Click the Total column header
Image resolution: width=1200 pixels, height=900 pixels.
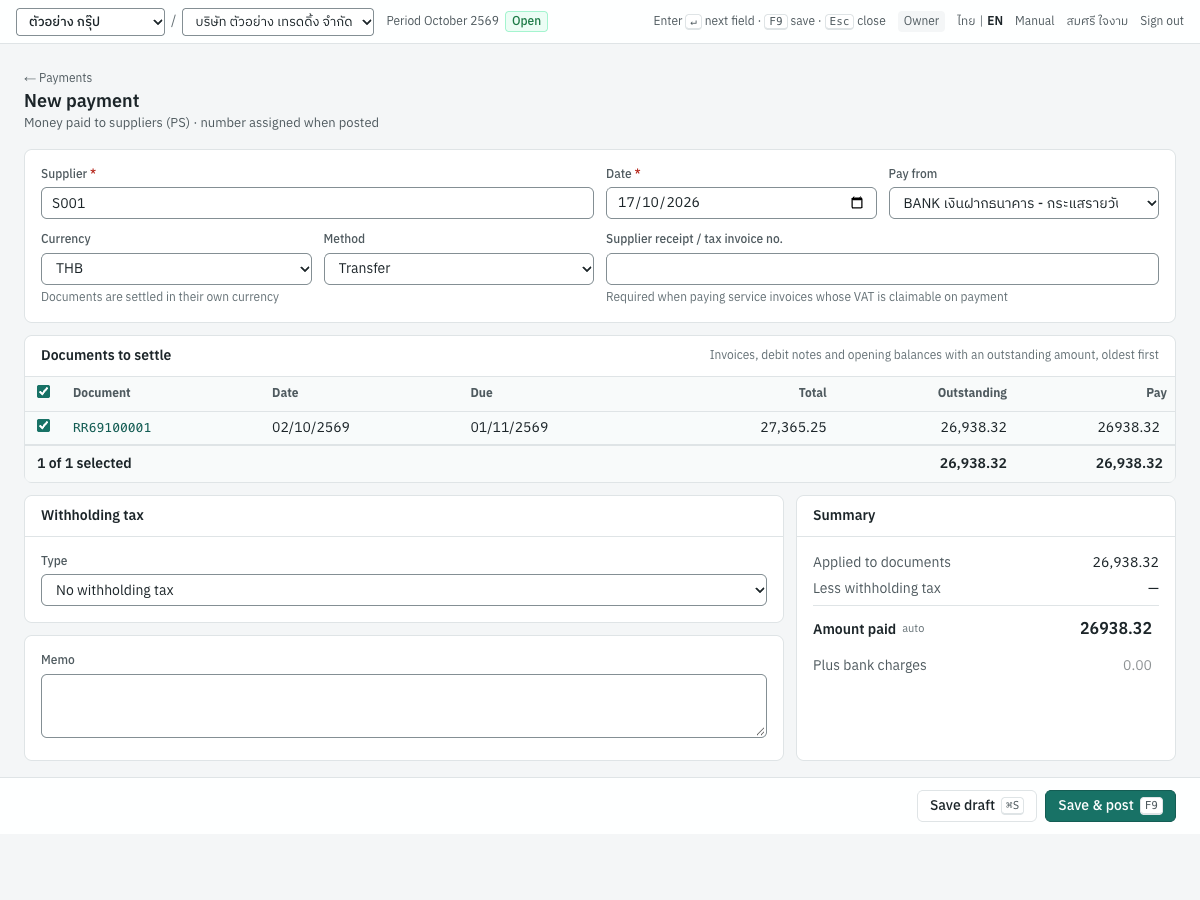[812, 393]
